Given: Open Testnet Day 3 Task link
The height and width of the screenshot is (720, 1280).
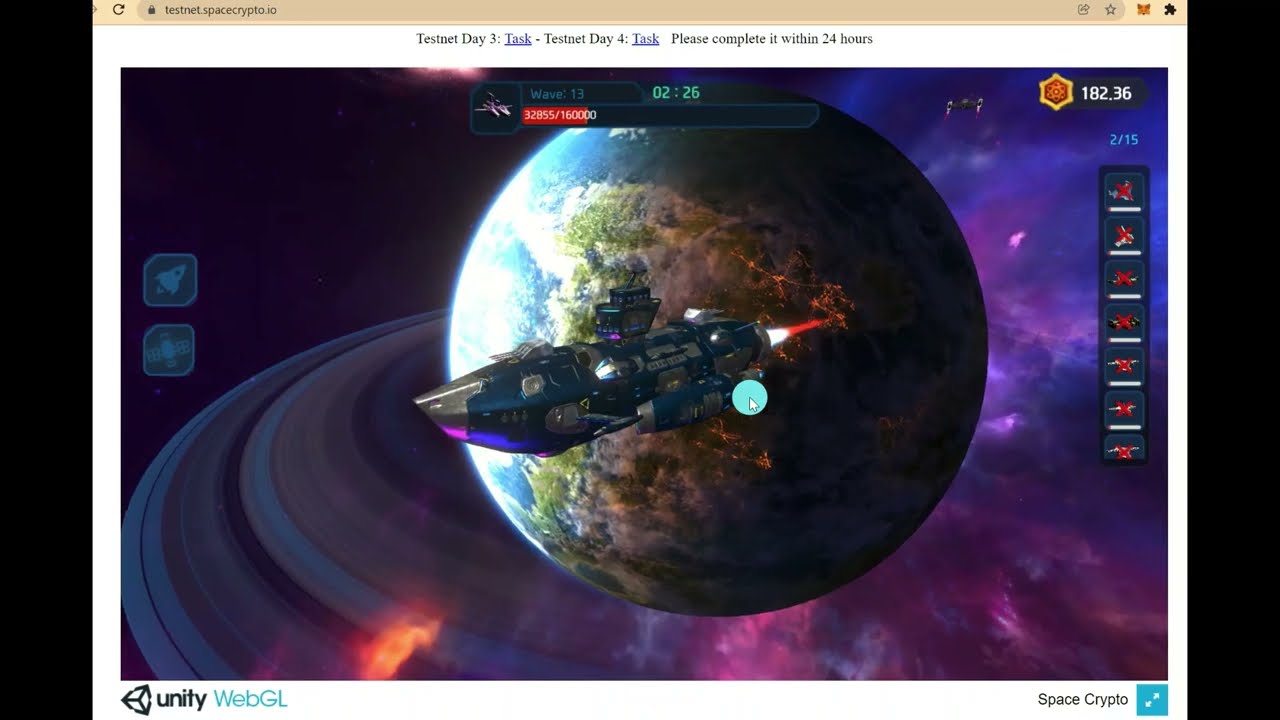Looking at the screenshot, I should click(518, 39).
